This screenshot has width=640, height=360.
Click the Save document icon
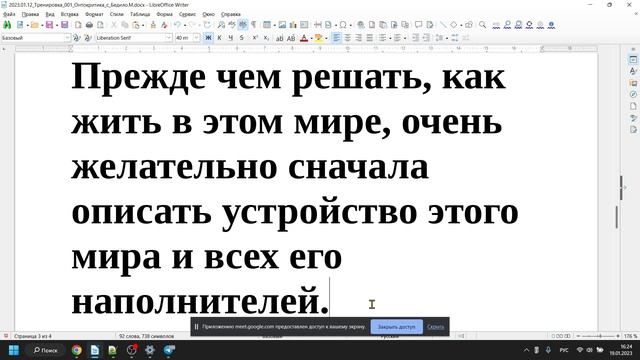(49, 25)
